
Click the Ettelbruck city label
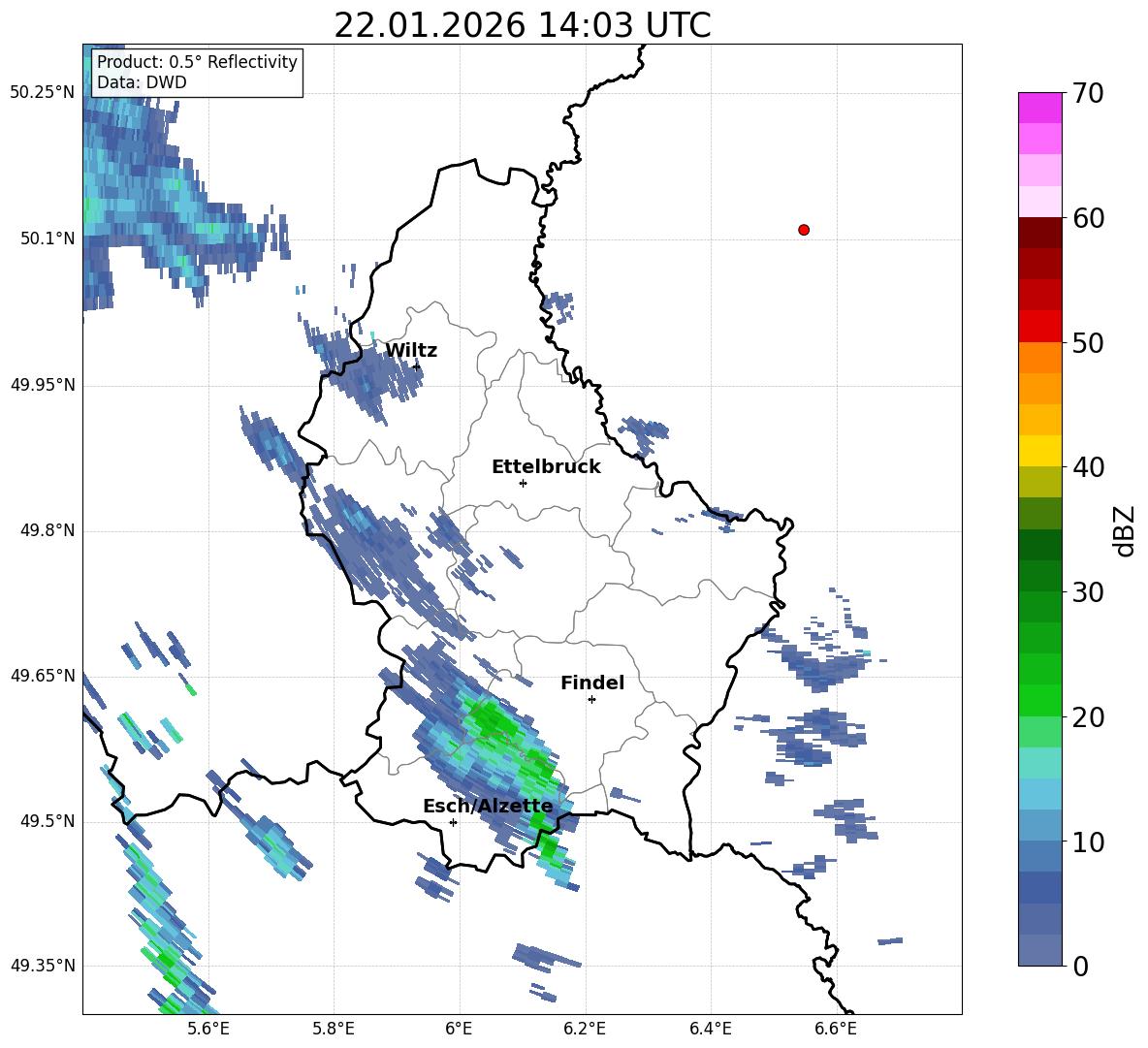[x=546, y=467]
